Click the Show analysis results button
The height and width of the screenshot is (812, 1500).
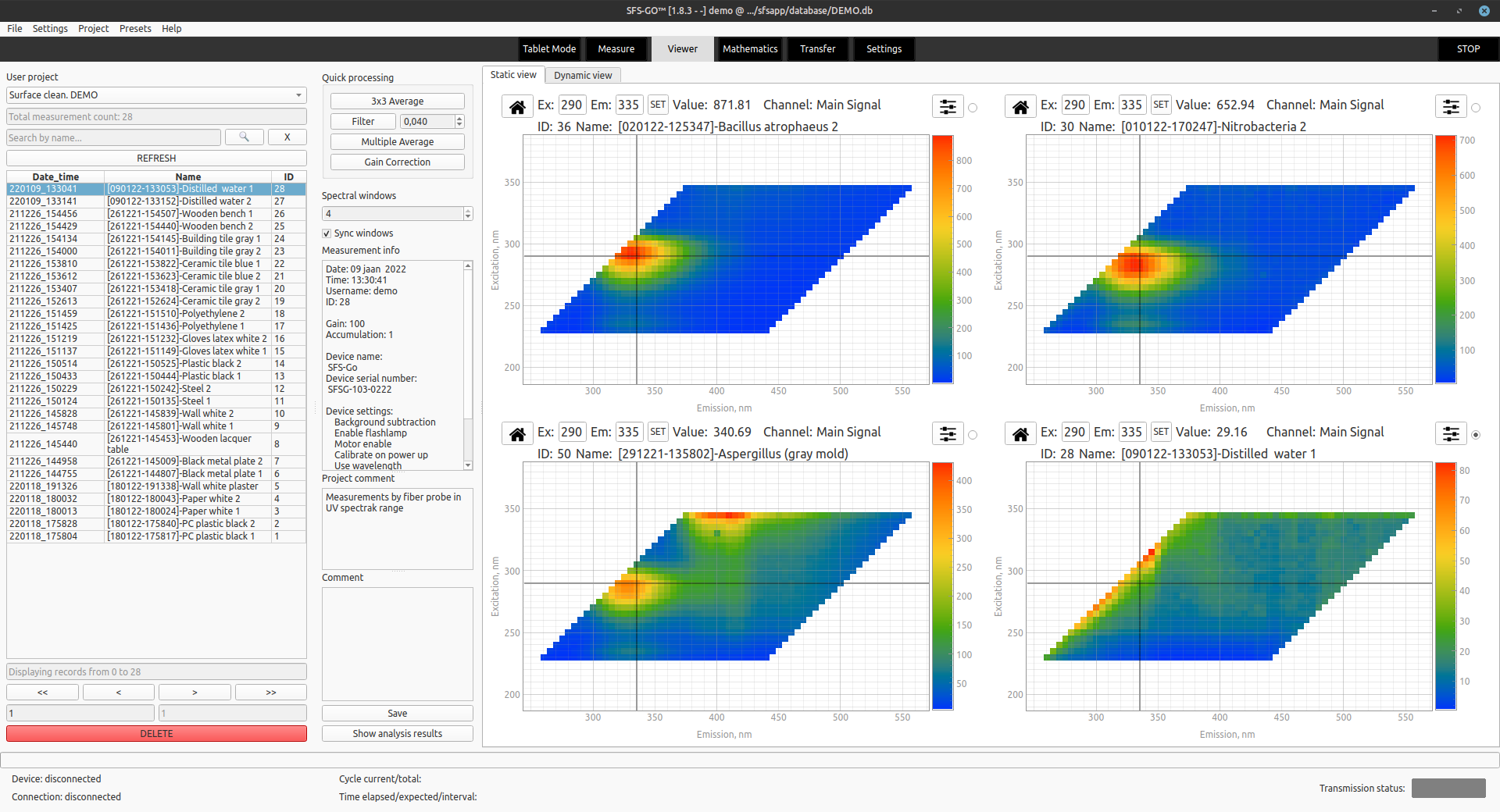pos(397,733)
